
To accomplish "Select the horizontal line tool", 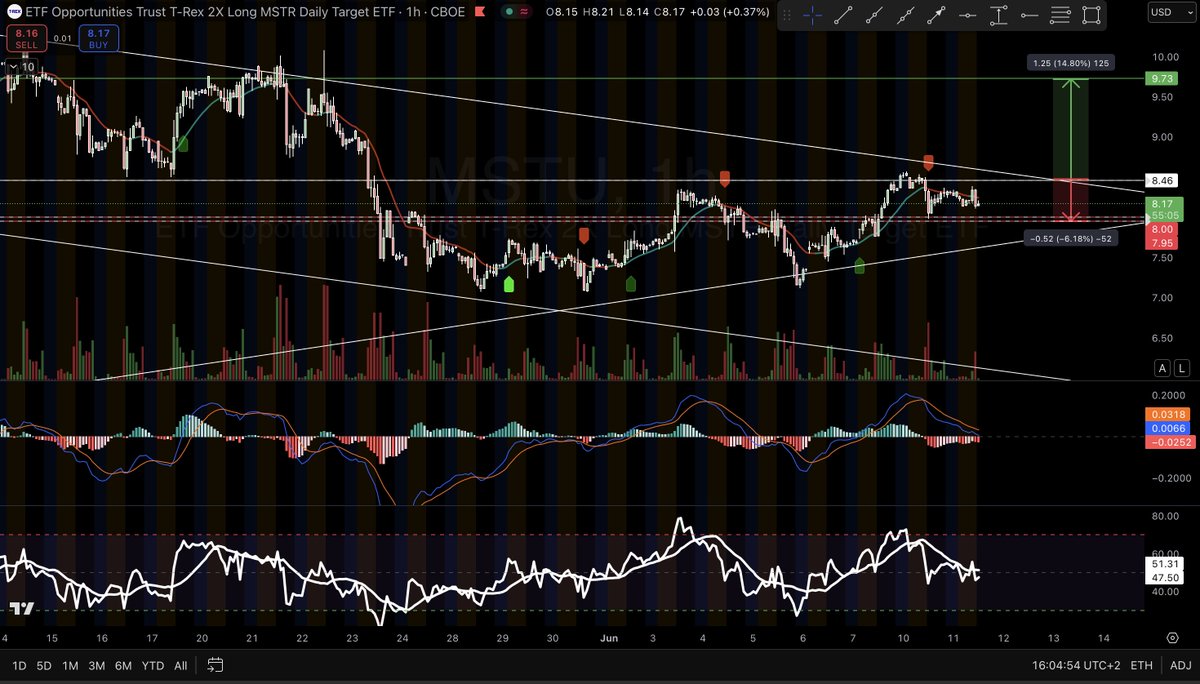I will [x=968, y=15].
